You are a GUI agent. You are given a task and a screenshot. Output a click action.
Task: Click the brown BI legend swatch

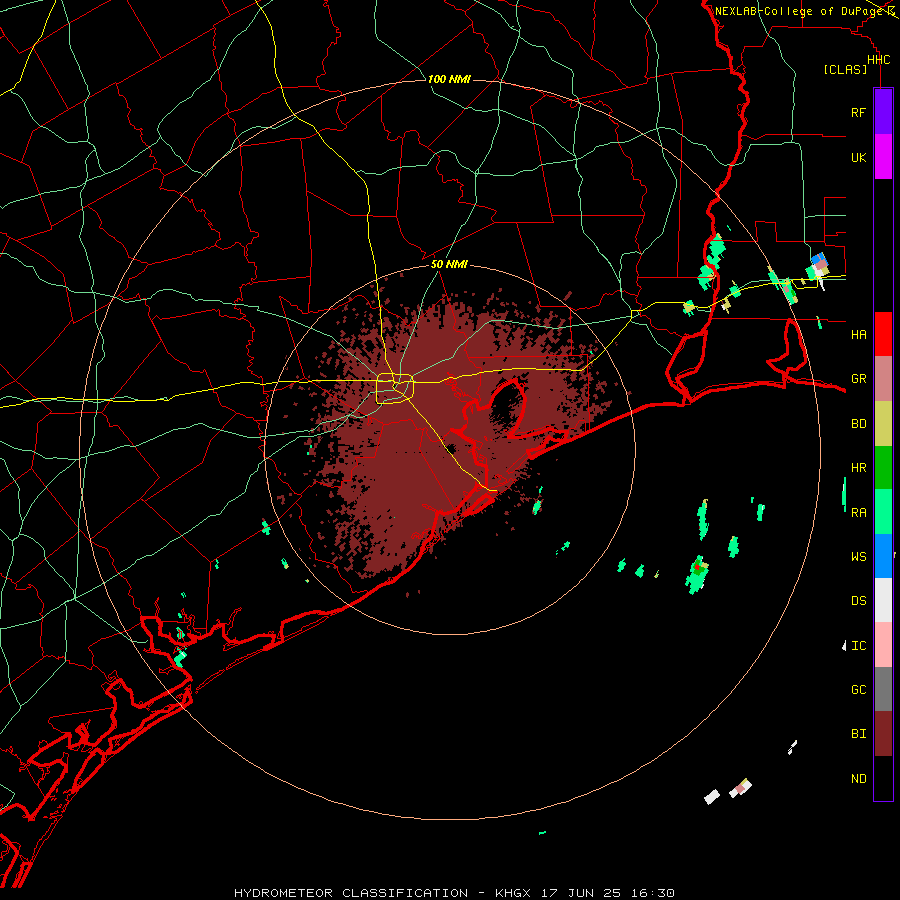pyautogui.click(x=883, y=734)
